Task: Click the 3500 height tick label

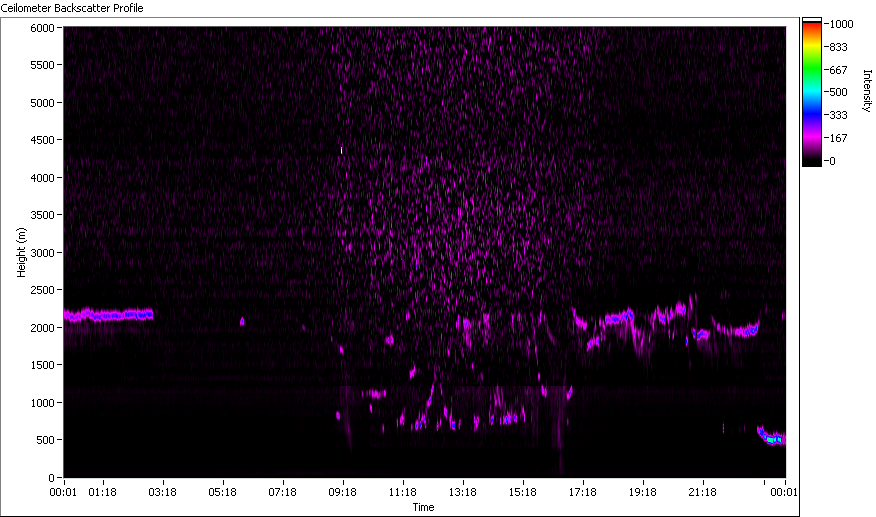Action: coord(42,215)
